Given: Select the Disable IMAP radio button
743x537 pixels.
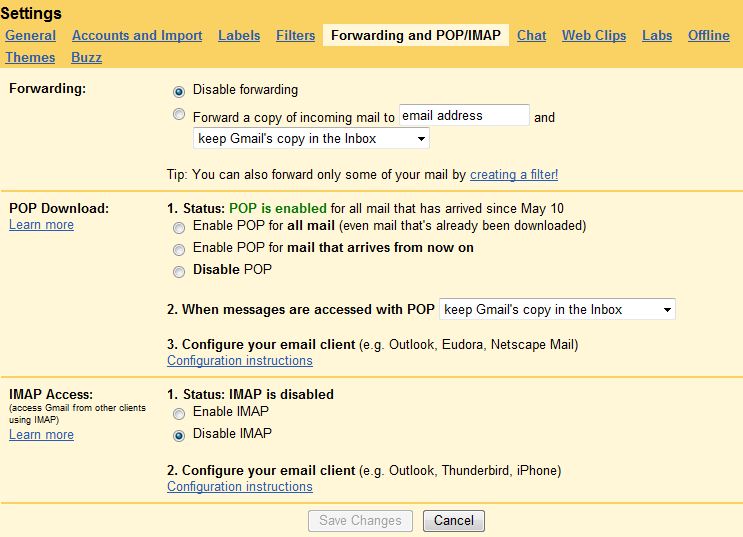Looking at the screenshot, I should click(179, 436).
